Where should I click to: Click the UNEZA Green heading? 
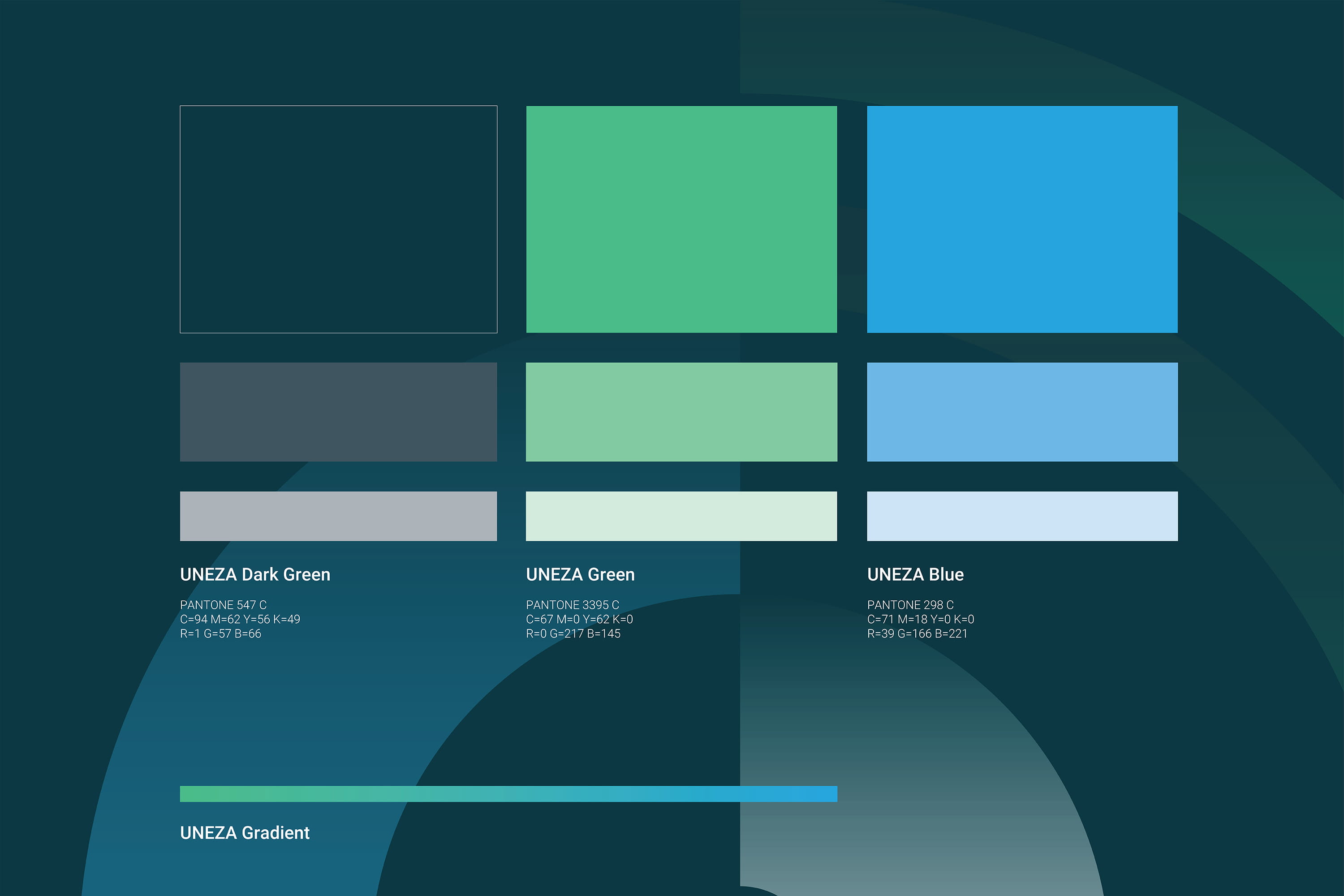click(580, 574)
